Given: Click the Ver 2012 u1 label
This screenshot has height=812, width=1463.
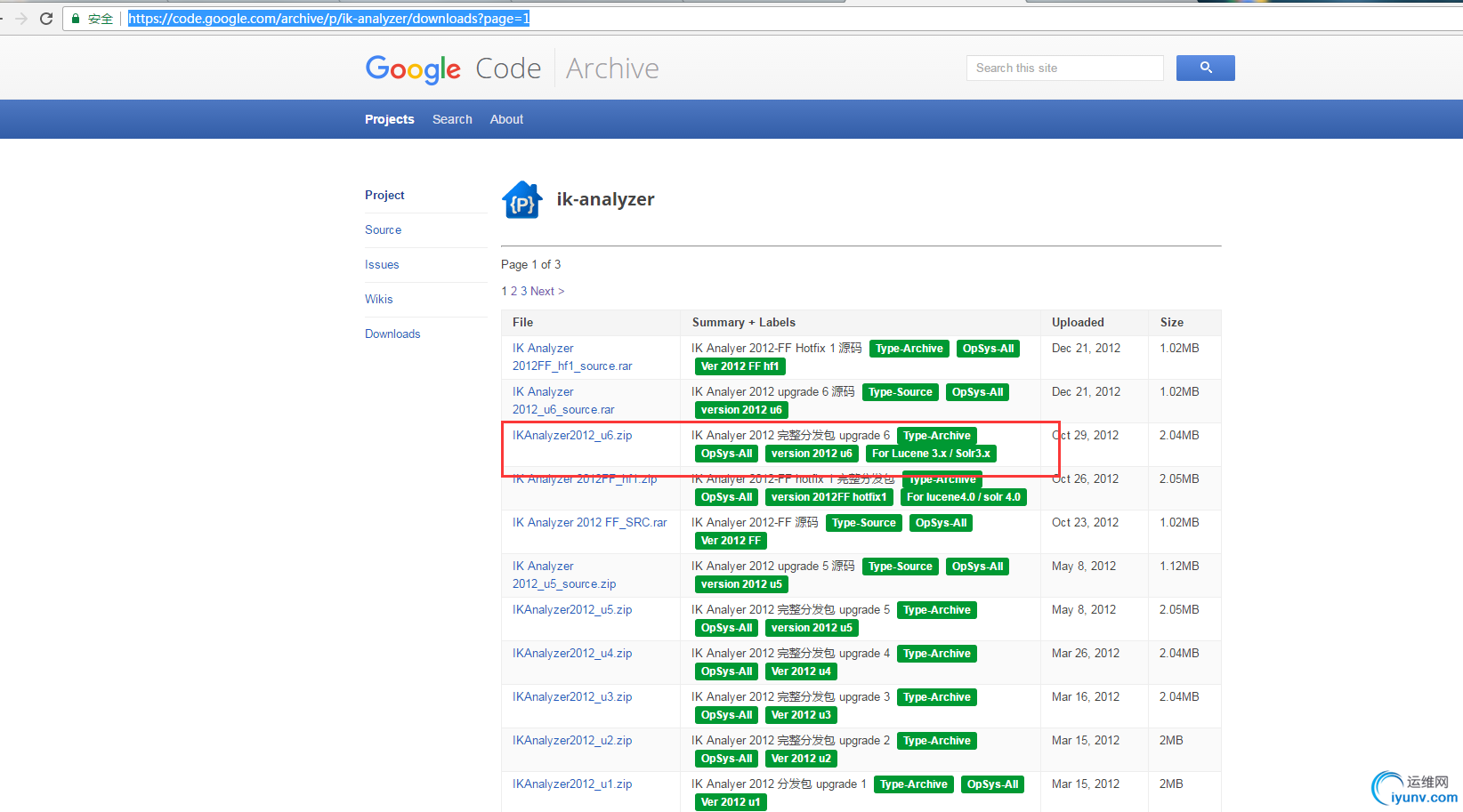Looking at the screenshot, I should pos(731,802).
